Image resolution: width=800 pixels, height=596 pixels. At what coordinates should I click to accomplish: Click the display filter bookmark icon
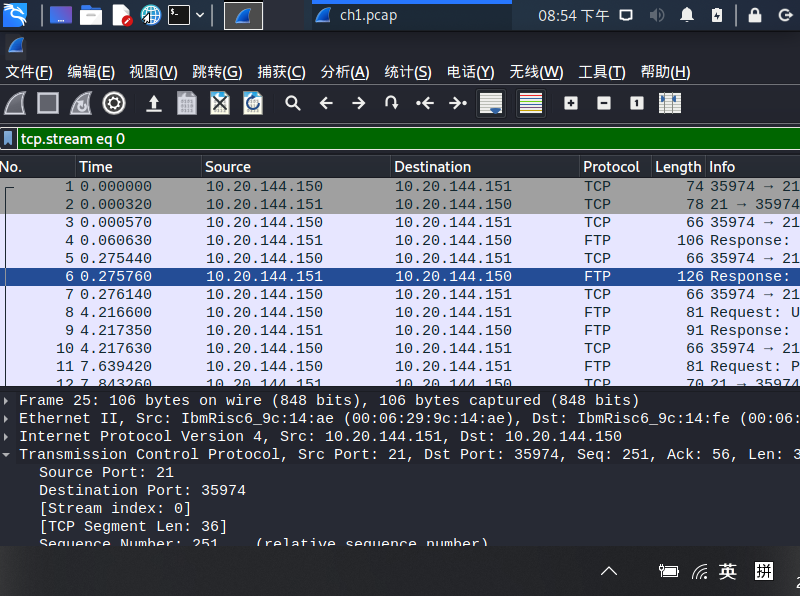click(x=8, y=139)
